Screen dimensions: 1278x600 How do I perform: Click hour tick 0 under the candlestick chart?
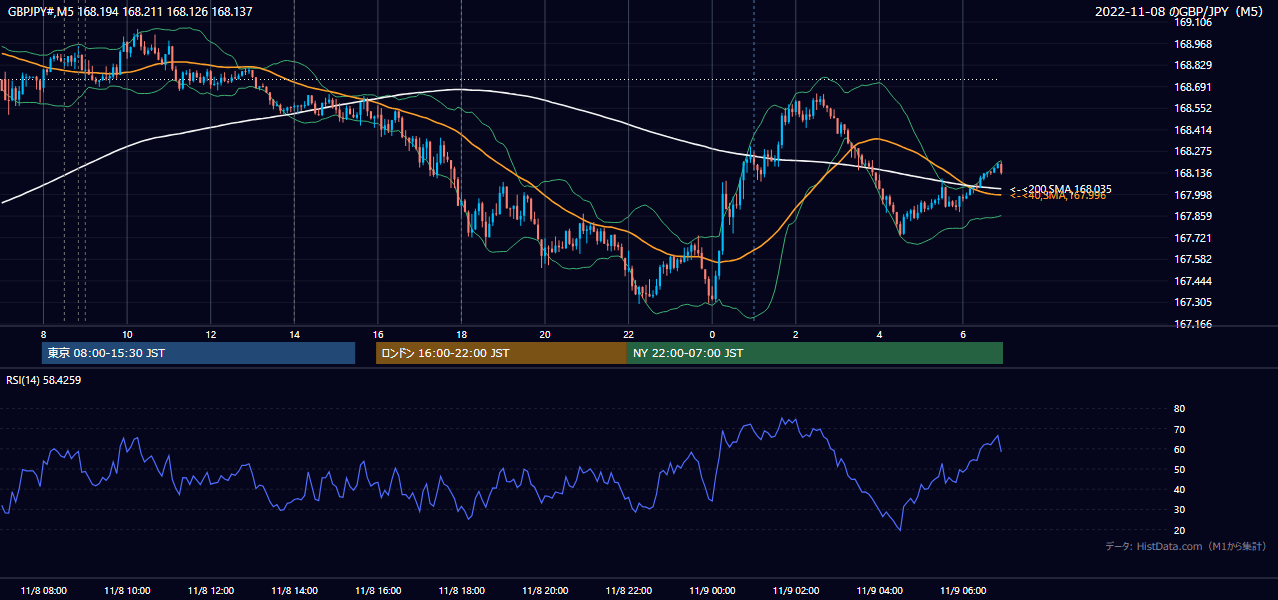click(712, 334)
